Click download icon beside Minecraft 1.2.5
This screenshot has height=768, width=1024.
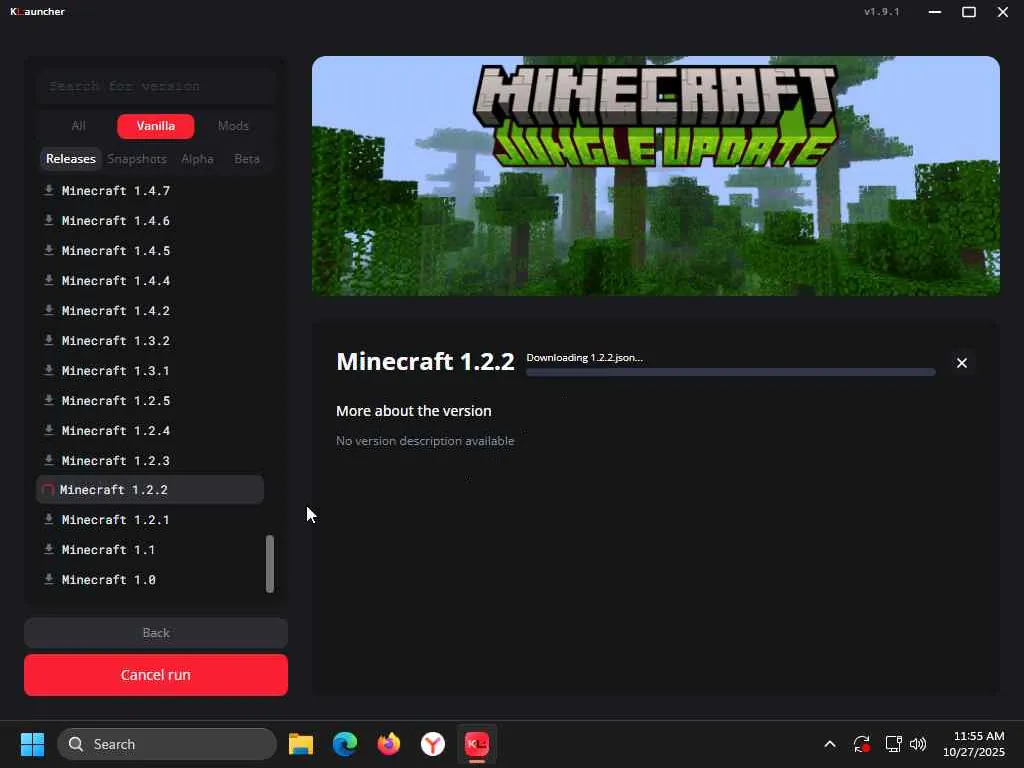(x=48, y=400)
